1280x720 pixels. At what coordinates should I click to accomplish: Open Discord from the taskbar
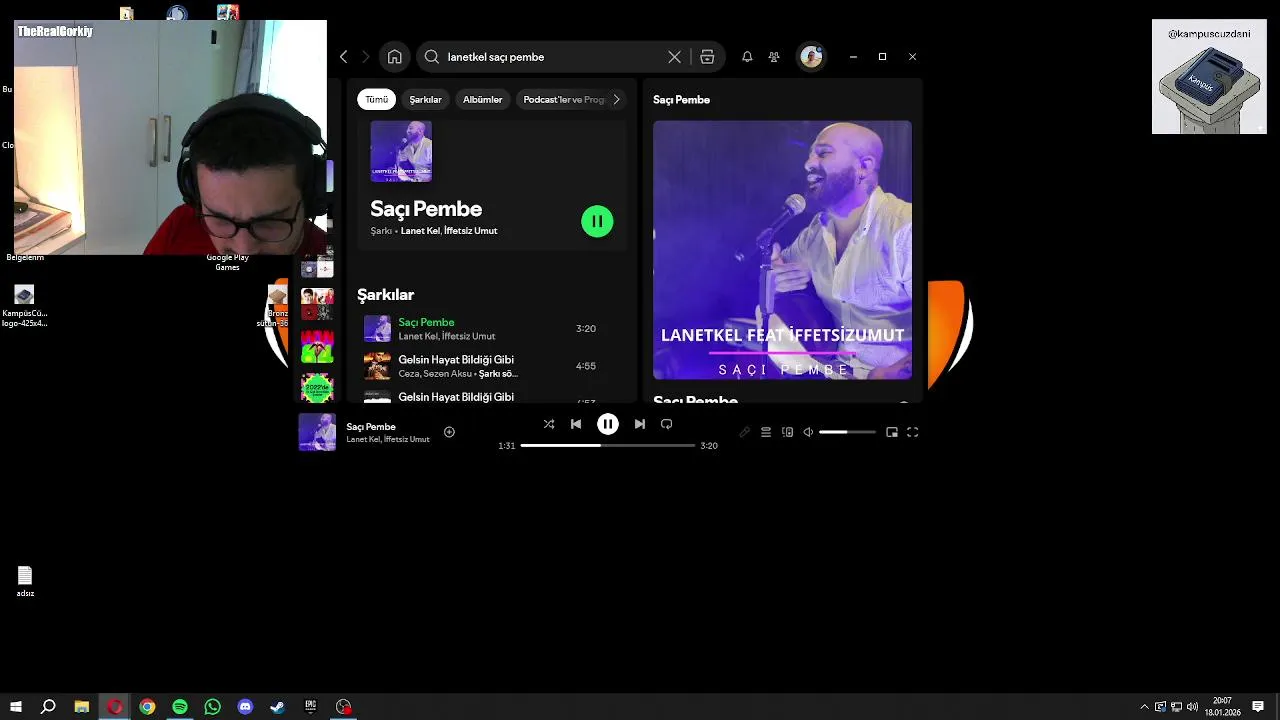[x=245, y=707]
